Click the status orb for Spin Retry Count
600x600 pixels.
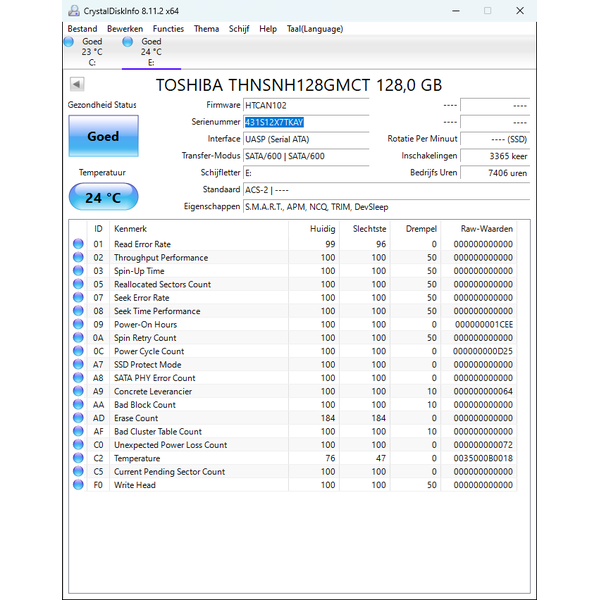click(x=78, y=338)
